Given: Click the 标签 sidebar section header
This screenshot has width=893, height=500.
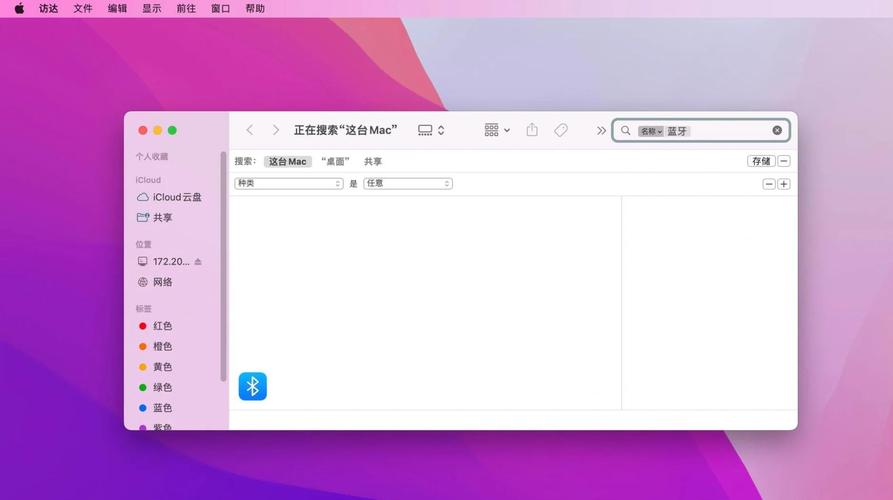Looking at the screenshot, I should coord(144,309).
